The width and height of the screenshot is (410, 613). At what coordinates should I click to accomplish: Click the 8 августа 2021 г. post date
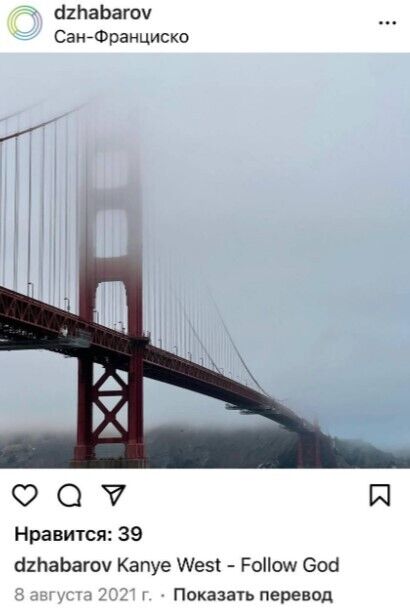83,595
